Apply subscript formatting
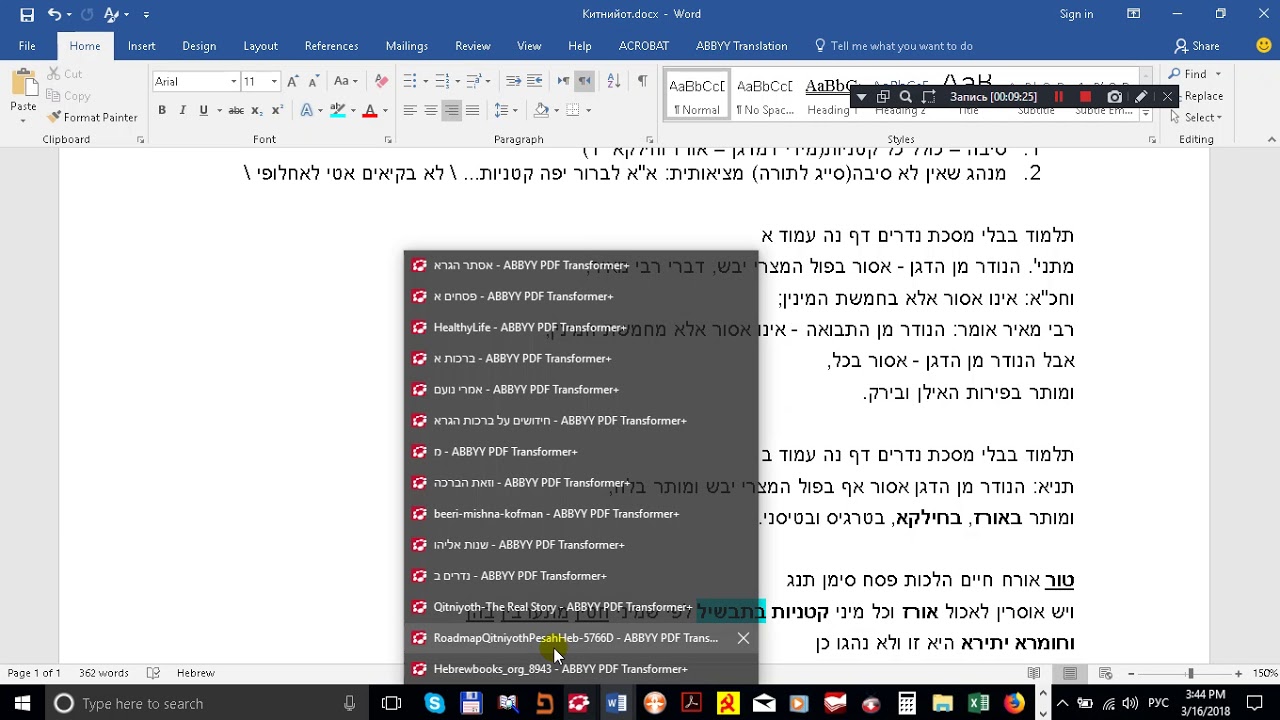 [x=257, y=110]
